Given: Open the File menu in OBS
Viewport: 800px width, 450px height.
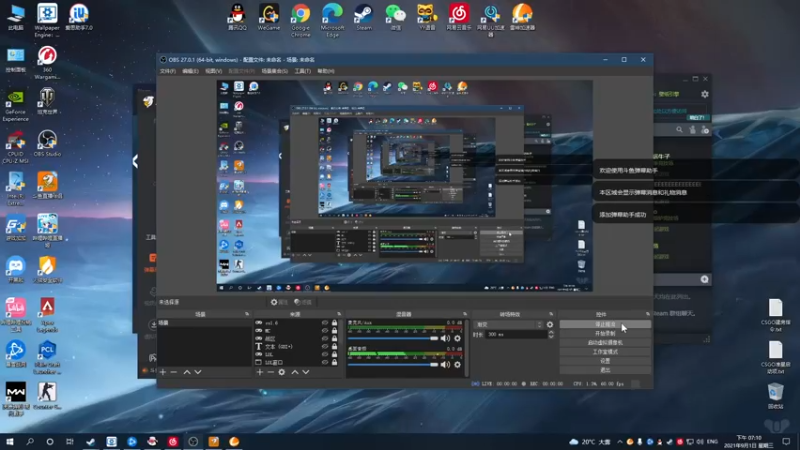Looking at the screenshot, I should (x=167, y=71).
